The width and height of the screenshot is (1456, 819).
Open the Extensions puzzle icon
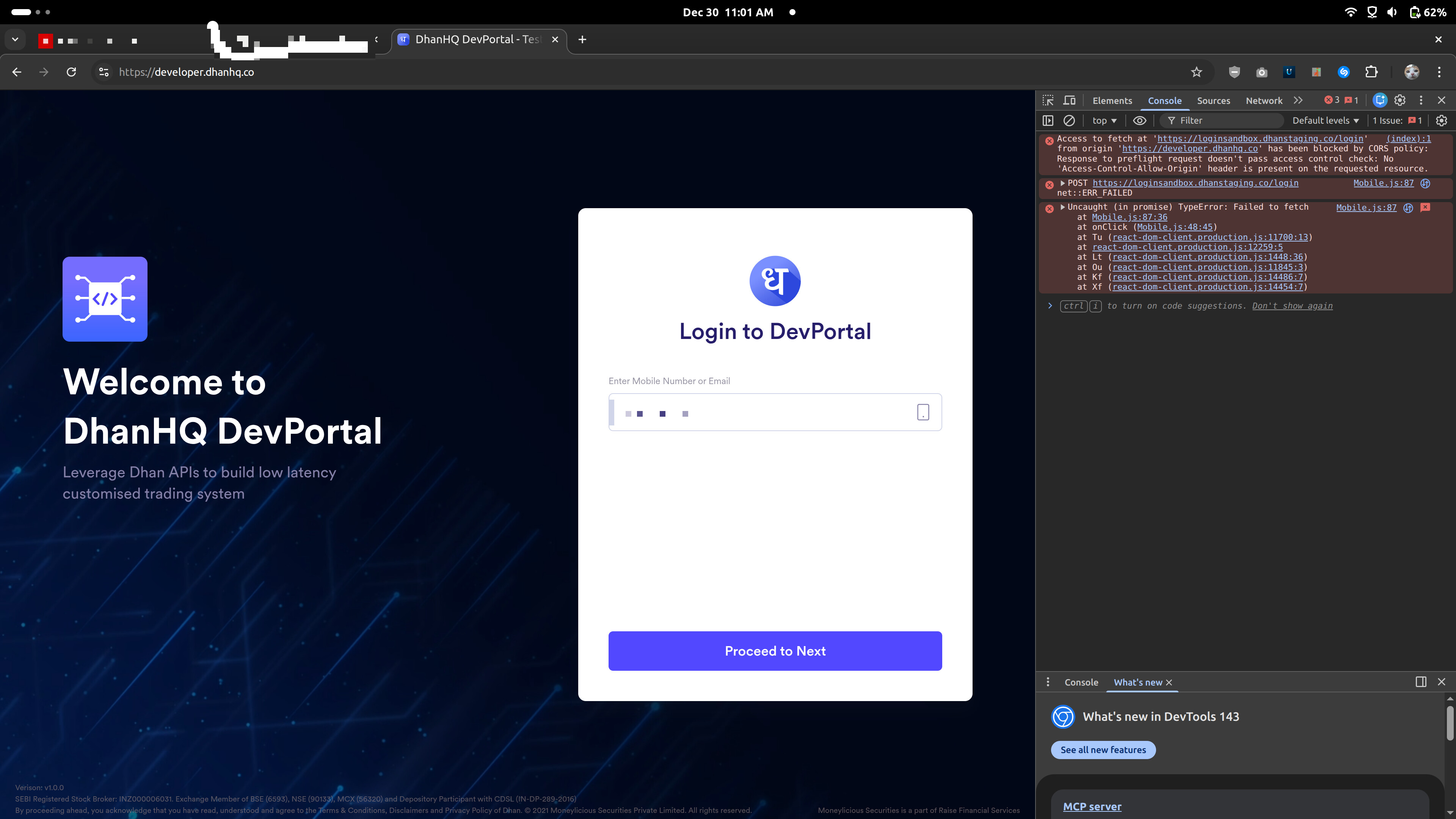(x=1371, y=72)
